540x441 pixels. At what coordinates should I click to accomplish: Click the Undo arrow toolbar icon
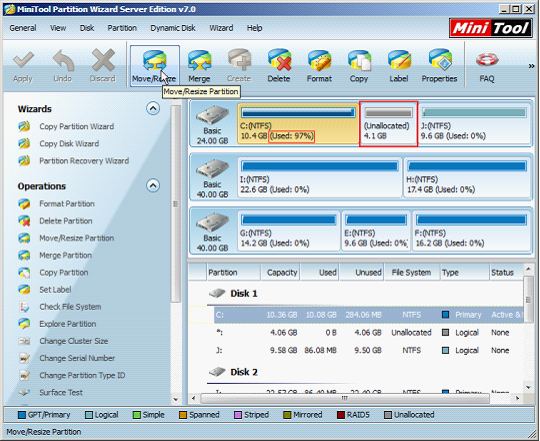(63, 61)
